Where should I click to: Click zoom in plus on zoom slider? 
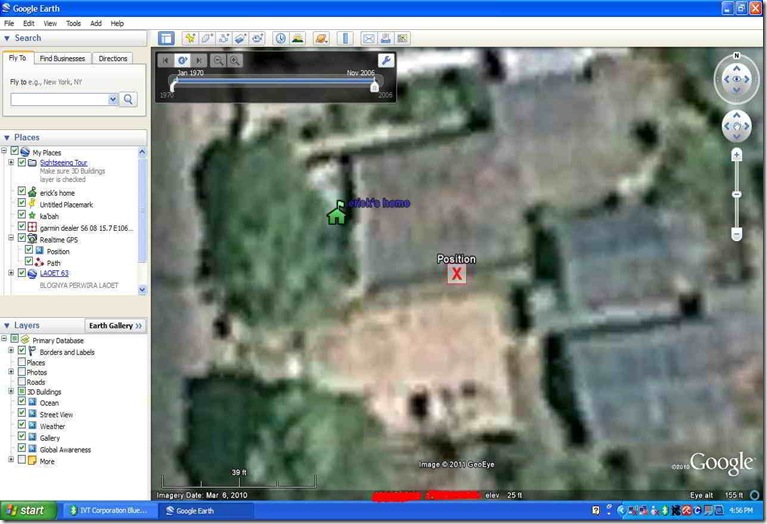pyautogui.click(x=737, y=156)
